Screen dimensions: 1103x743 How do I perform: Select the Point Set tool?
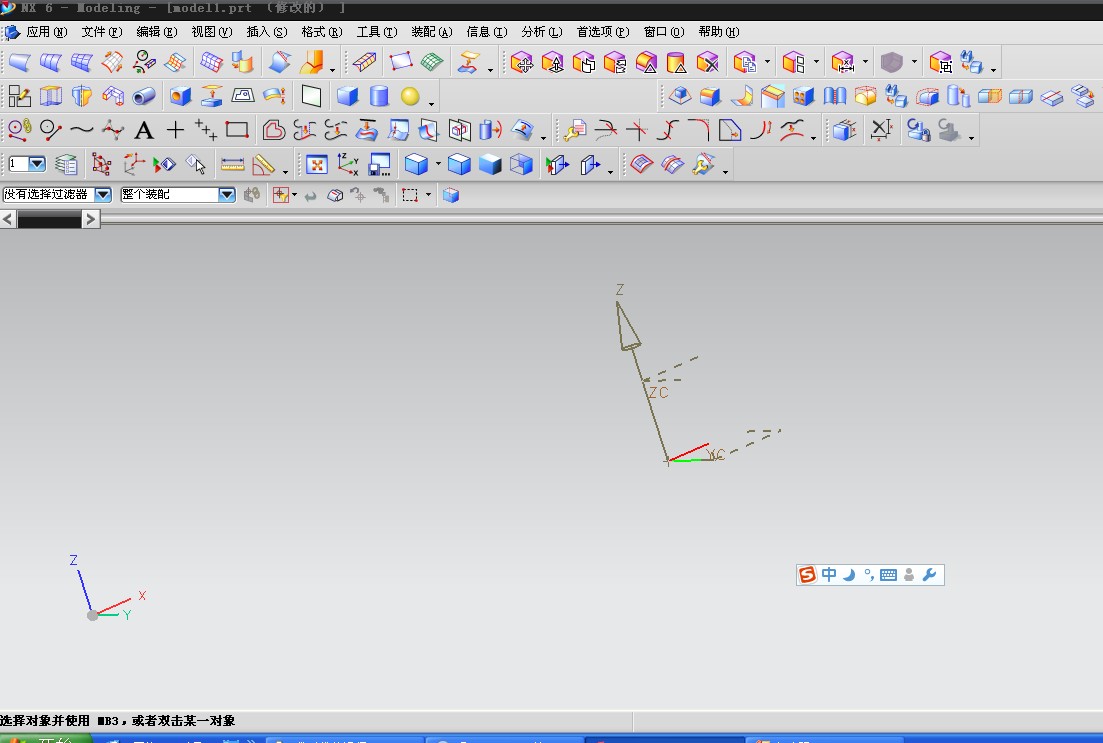pos(206,130)
